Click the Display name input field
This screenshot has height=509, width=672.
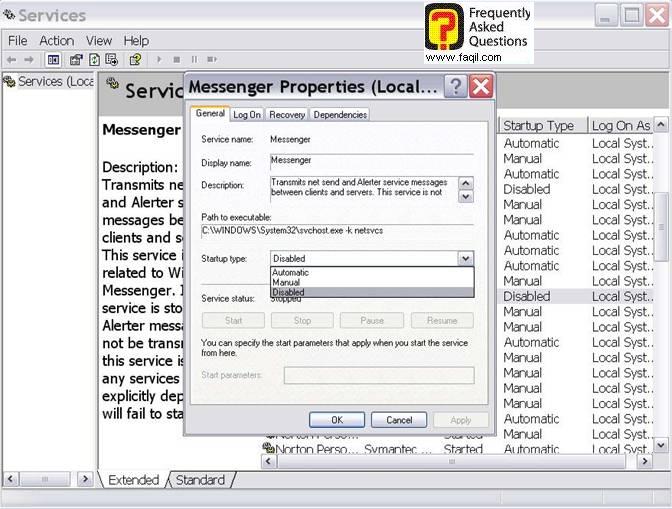(x=372, y=162)
